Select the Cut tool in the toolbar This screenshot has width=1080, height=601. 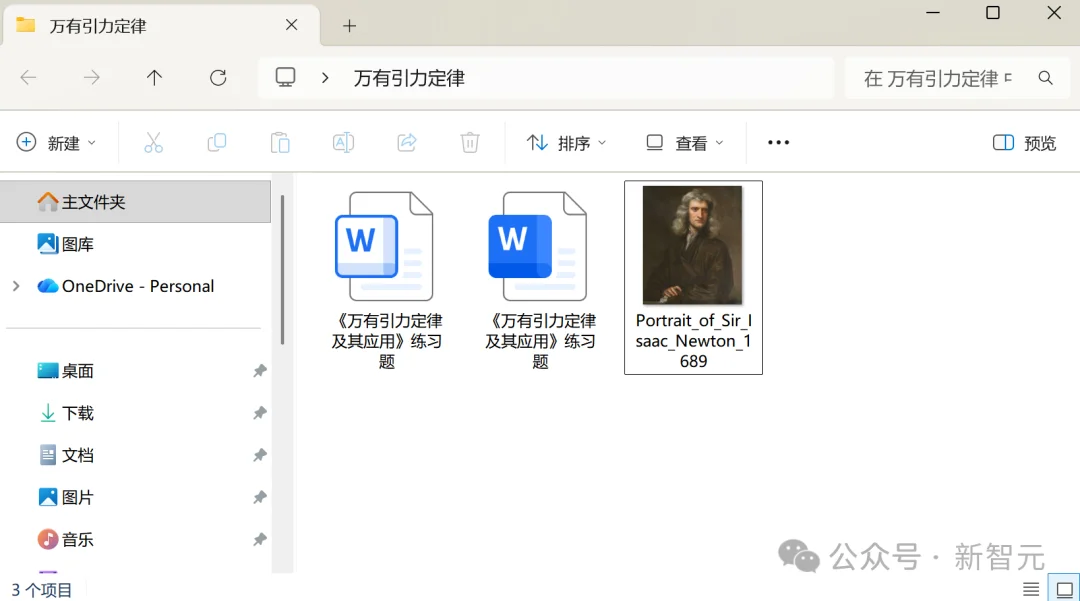tap(153, 142)
